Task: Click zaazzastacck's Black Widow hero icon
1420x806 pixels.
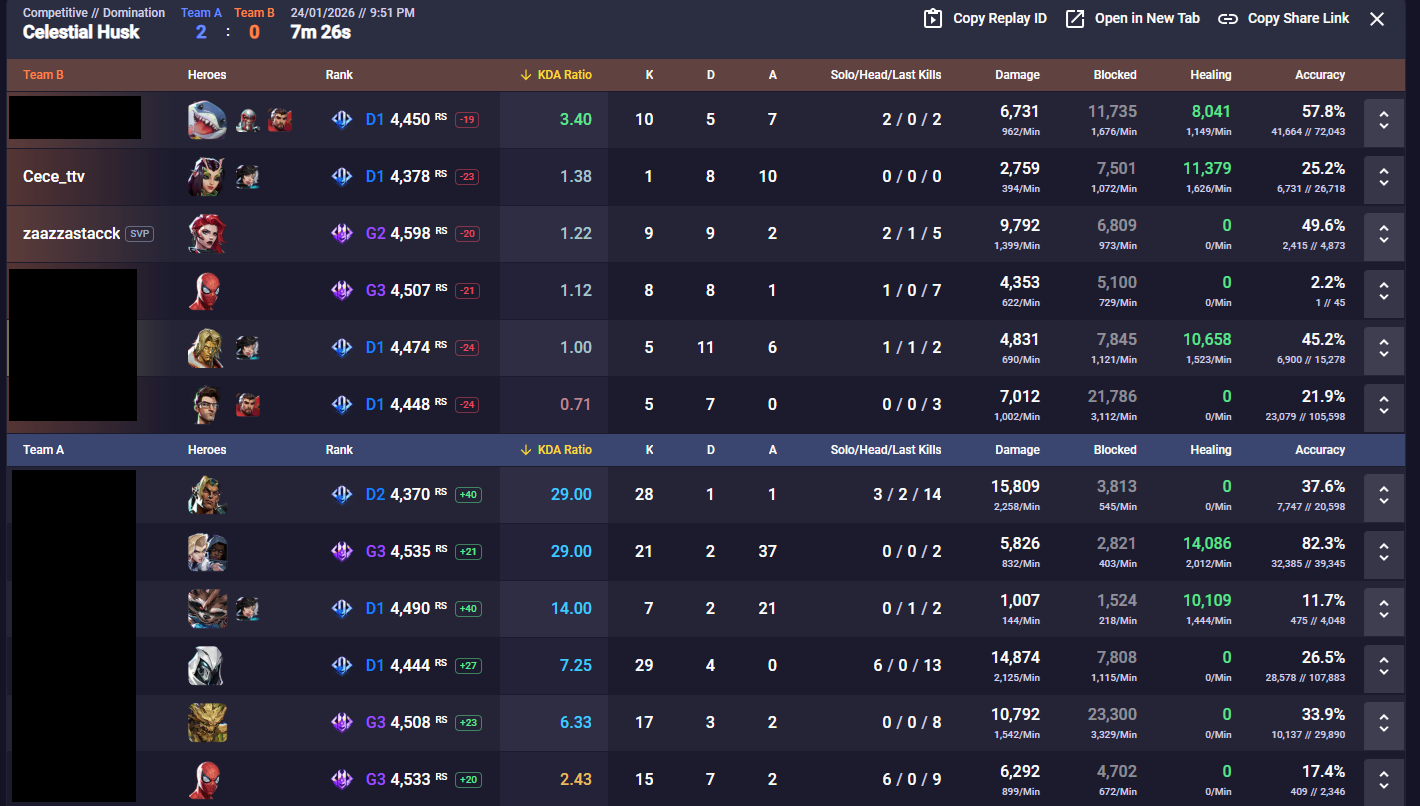Action: pos(207,234)
